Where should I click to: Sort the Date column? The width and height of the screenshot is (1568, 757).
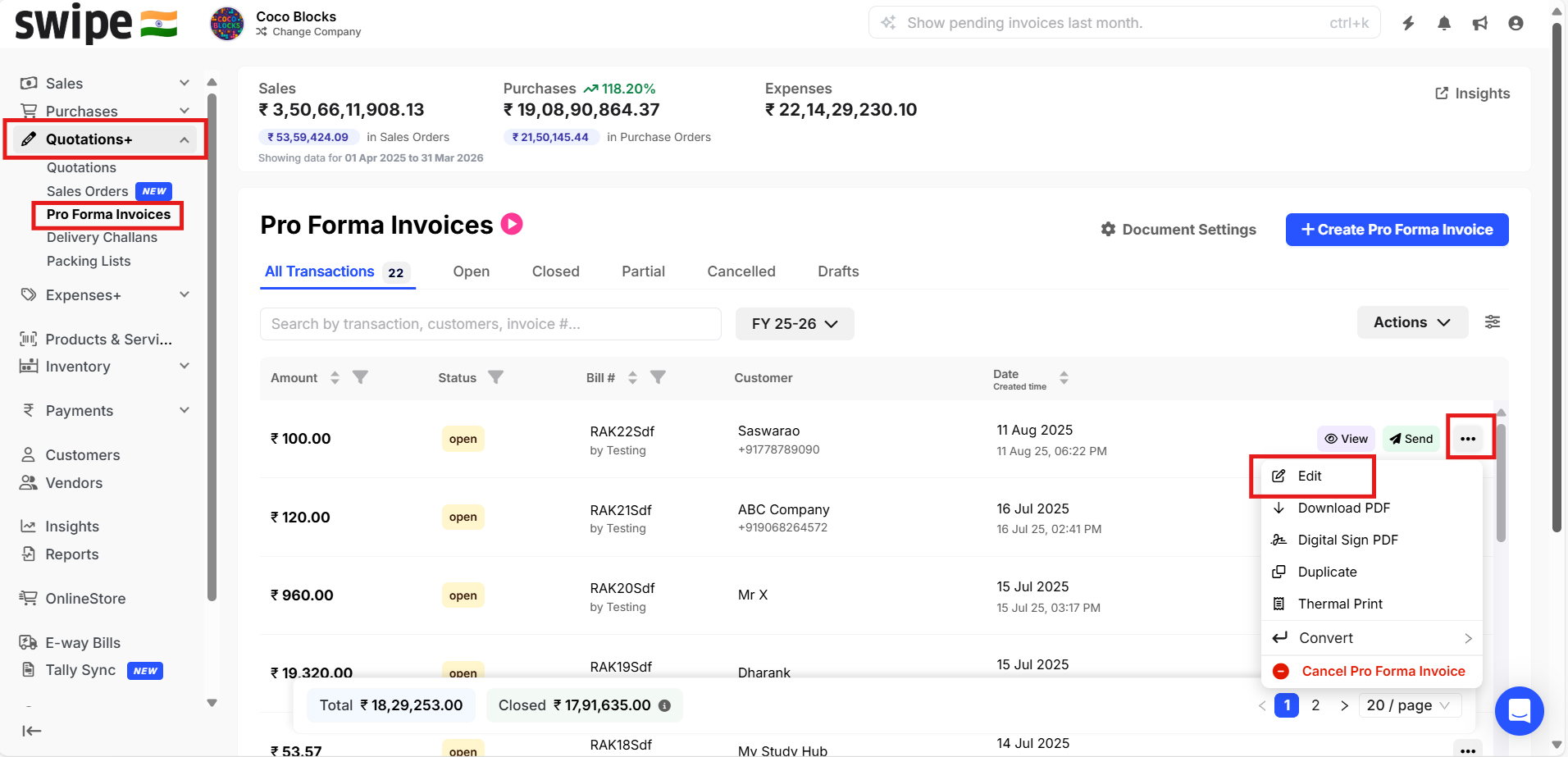coord(1064,378)
